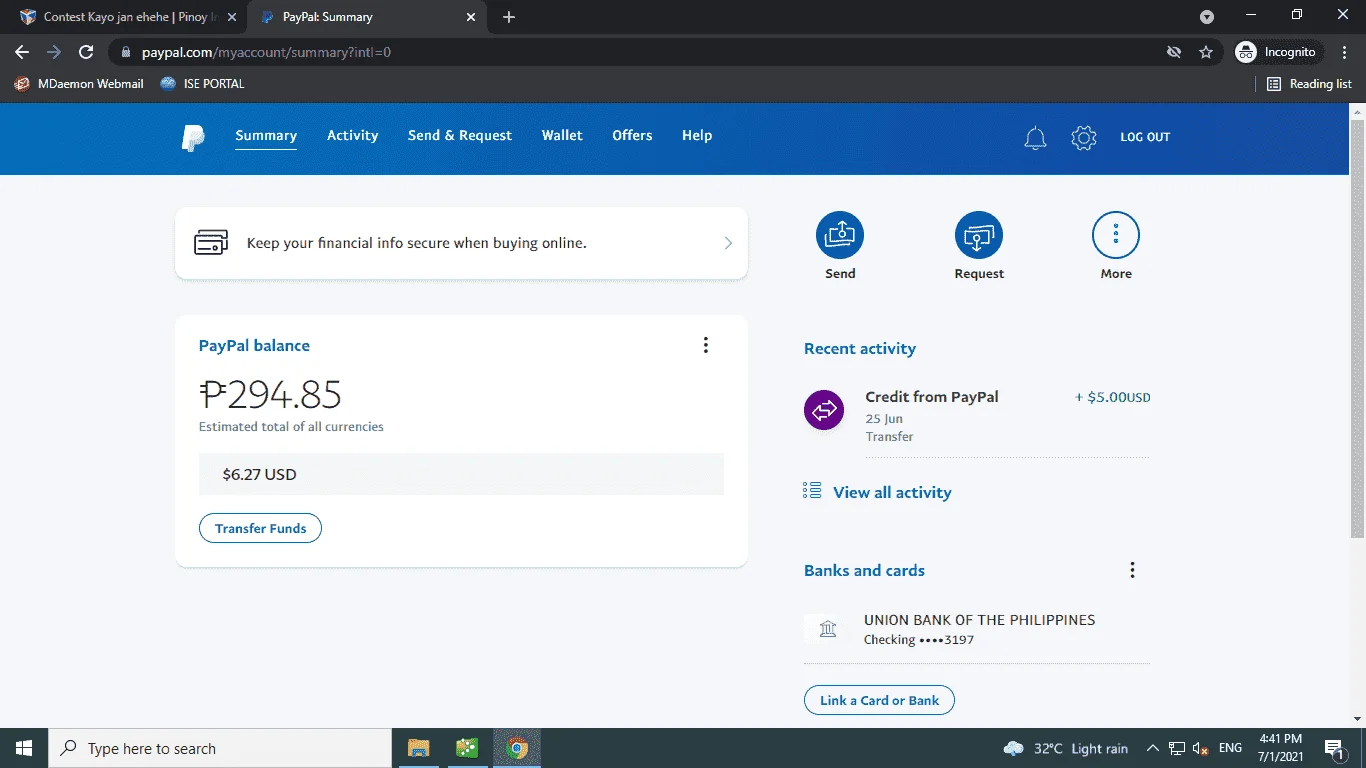Open the Summary navigation item

click(x=266, y=136)
